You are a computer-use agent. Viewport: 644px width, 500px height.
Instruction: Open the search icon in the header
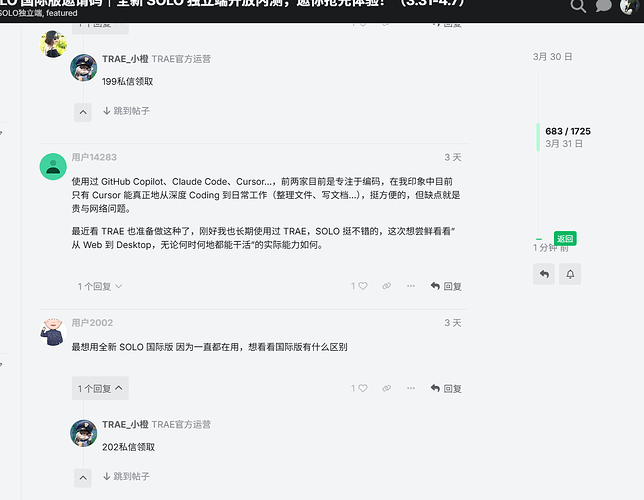[x=578, y=6]
